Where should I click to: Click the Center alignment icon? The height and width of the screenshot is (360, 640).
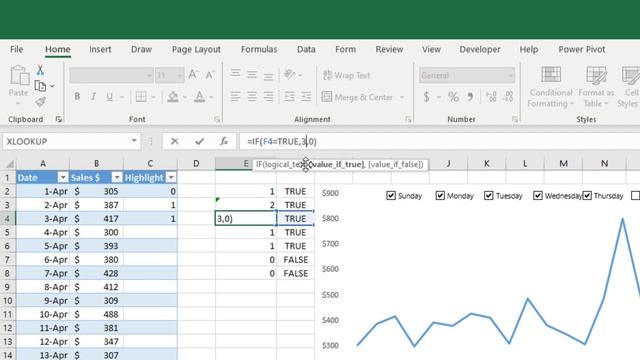point(252,97)
